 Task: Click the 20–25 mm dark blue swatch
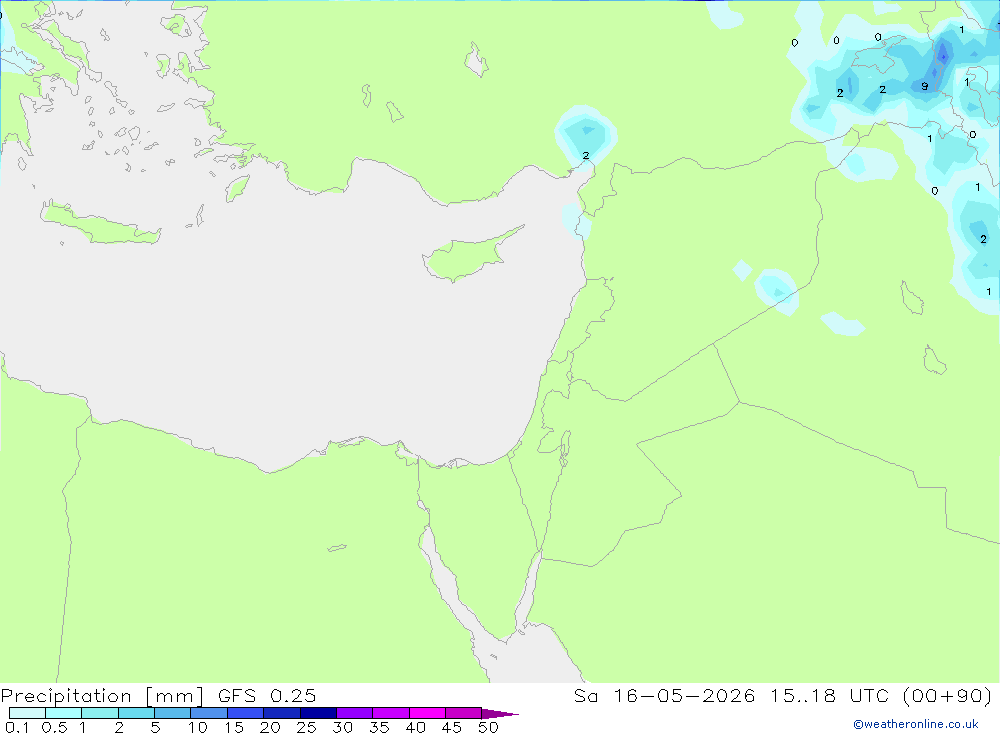[x=281, y=713]
